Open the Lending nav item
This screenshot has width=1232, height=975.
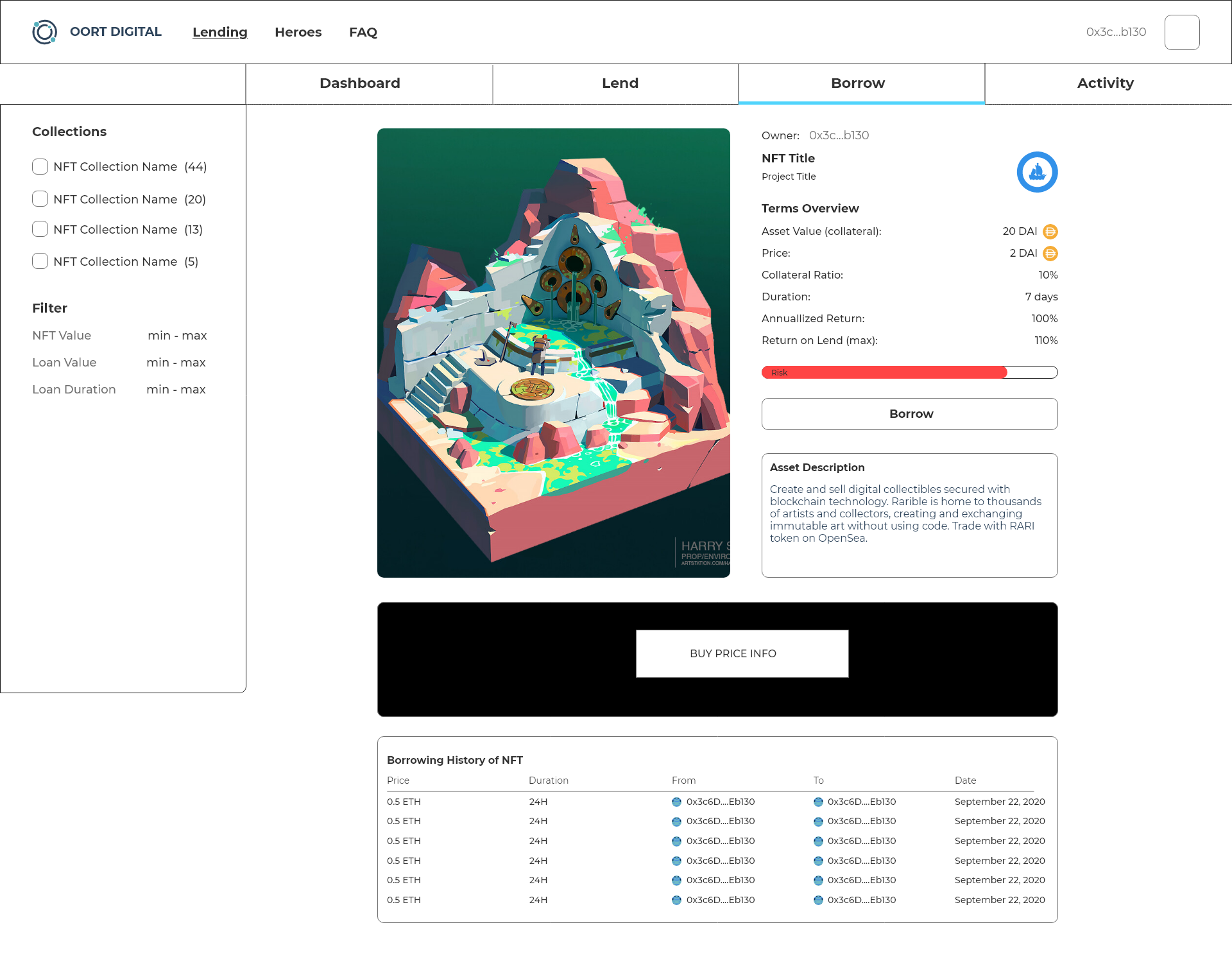click(x=220, y=32)
